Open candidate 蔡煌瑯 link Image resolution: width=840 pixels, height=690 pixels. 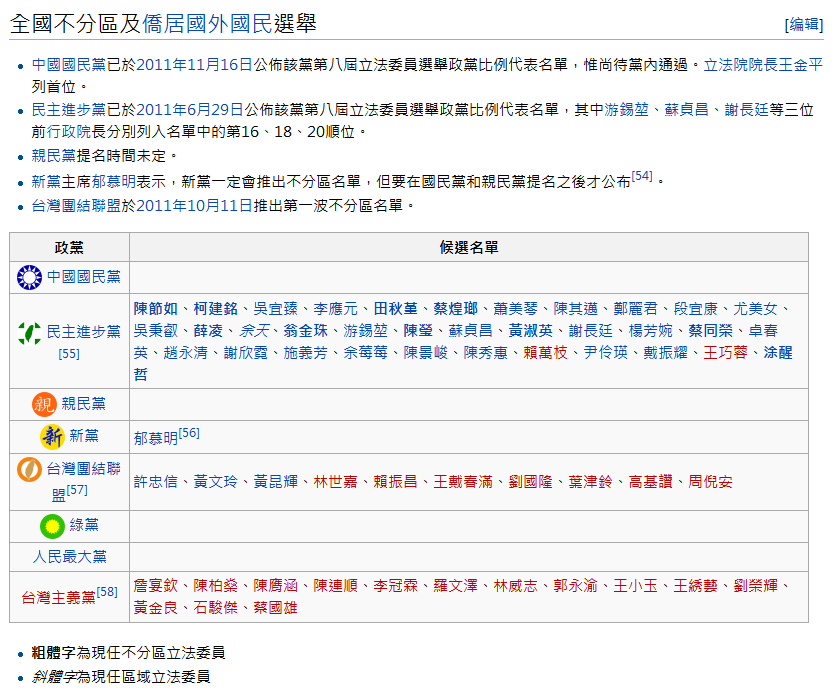(x=456, y=309)
